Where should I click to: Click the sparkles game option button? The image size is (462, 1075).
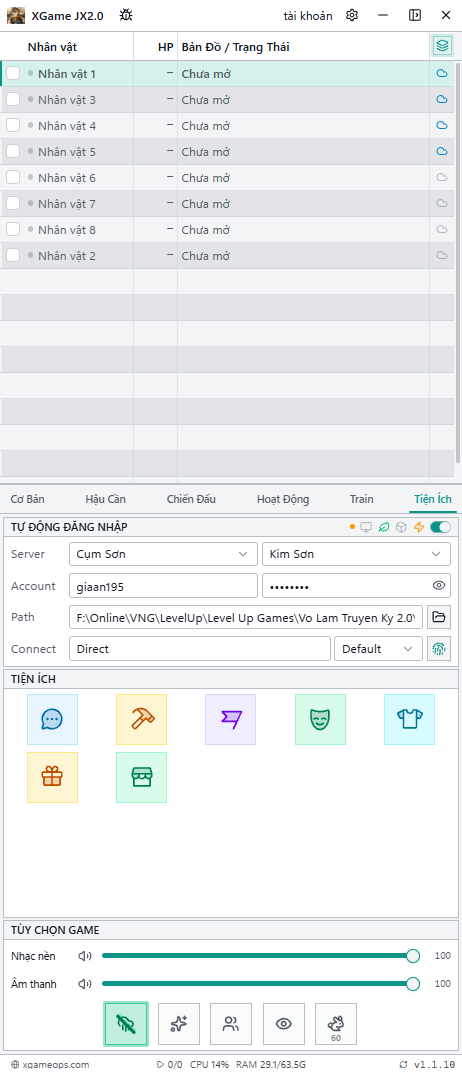(179, 1024)
